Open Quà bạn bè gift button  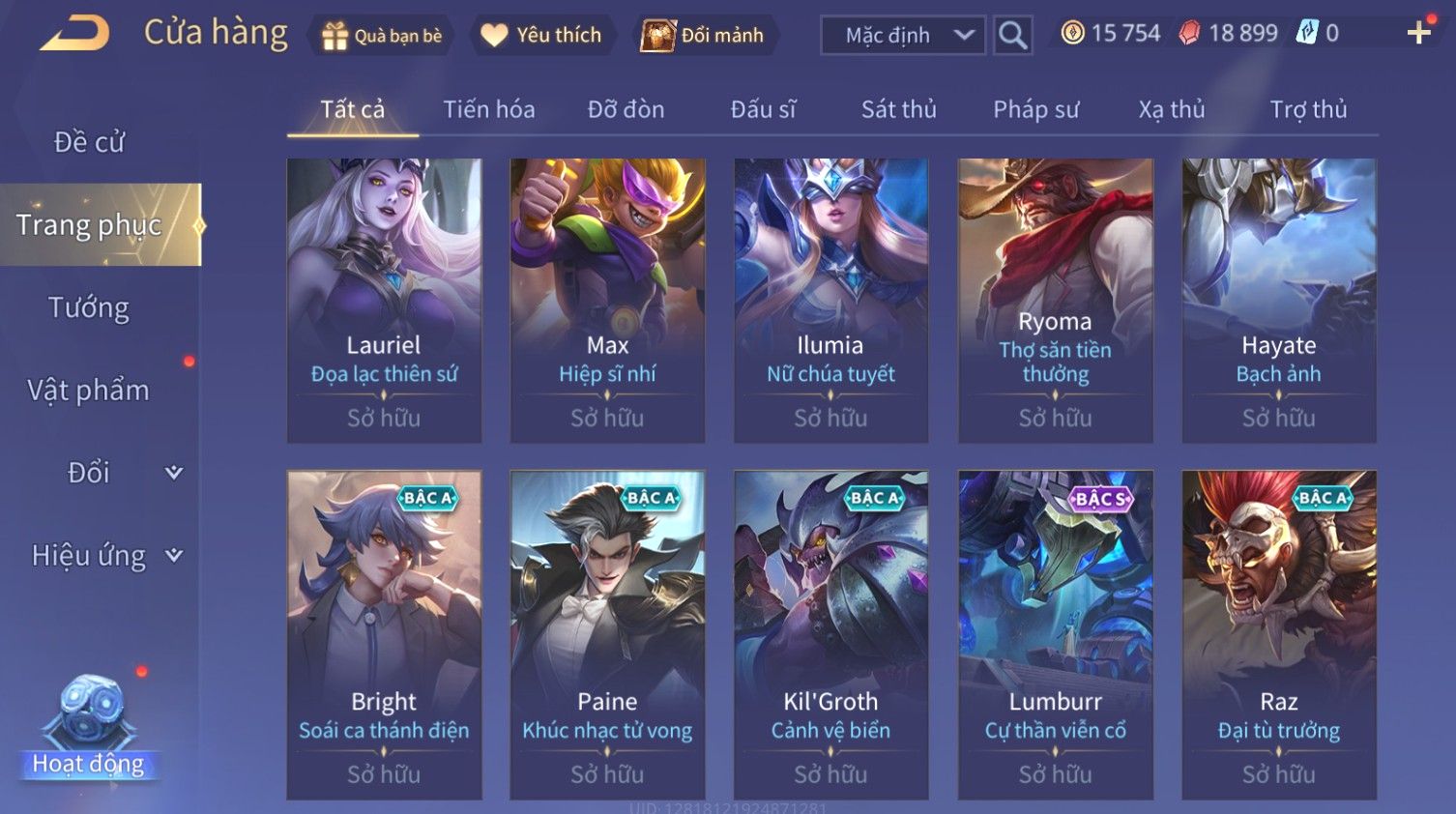[381, 36]
